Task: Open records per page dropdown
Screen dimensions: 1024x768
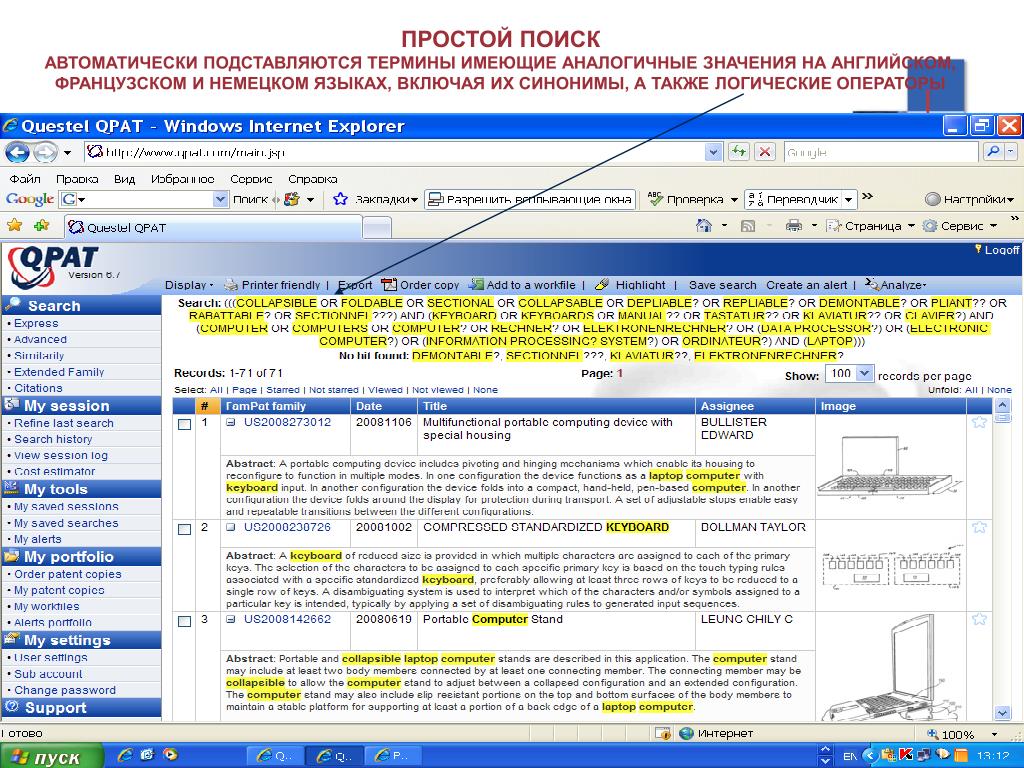Action: (x=864, y=374)
